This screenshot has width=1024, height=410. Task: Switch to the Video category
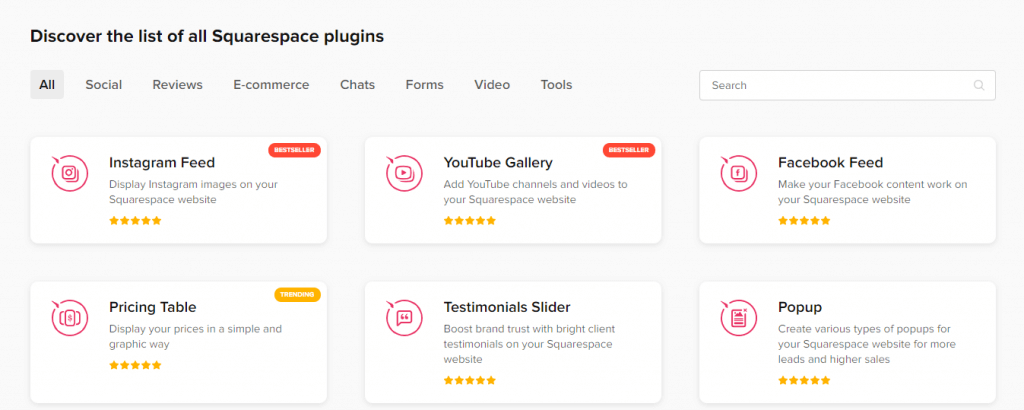(492, 85)
